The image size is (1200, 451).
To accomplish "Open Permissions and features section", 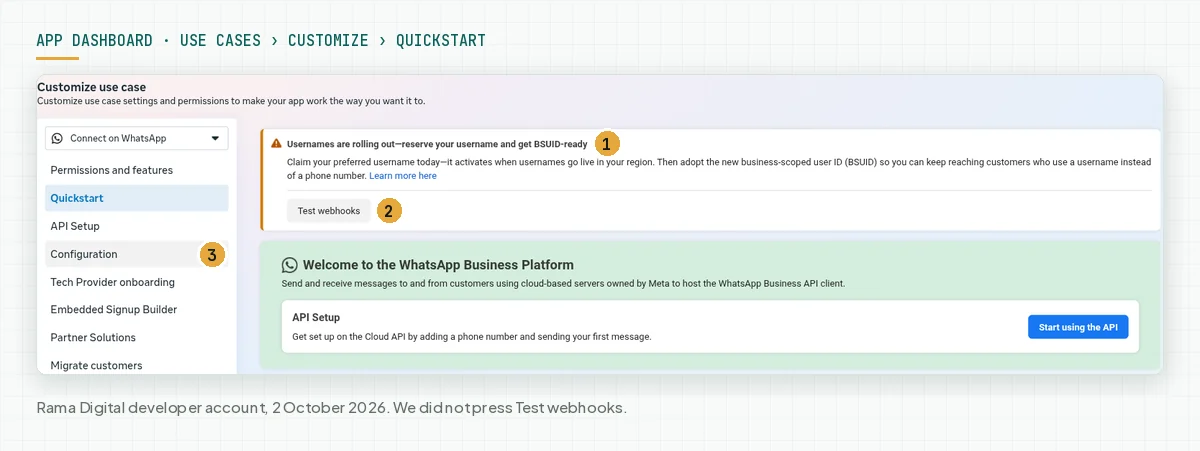I will pos(137,170).
